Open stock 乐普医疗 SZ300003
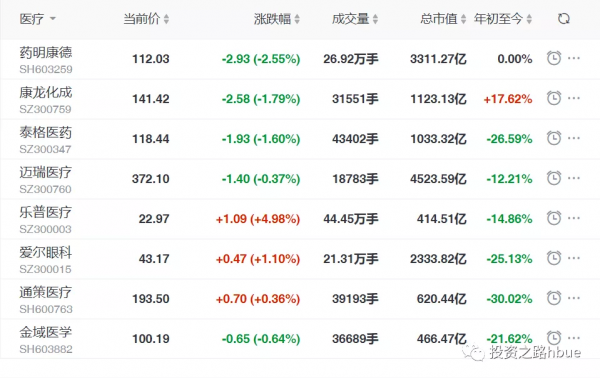Image resolution: width=600 pixels, height=378 pixels. (x=46, y=220)
